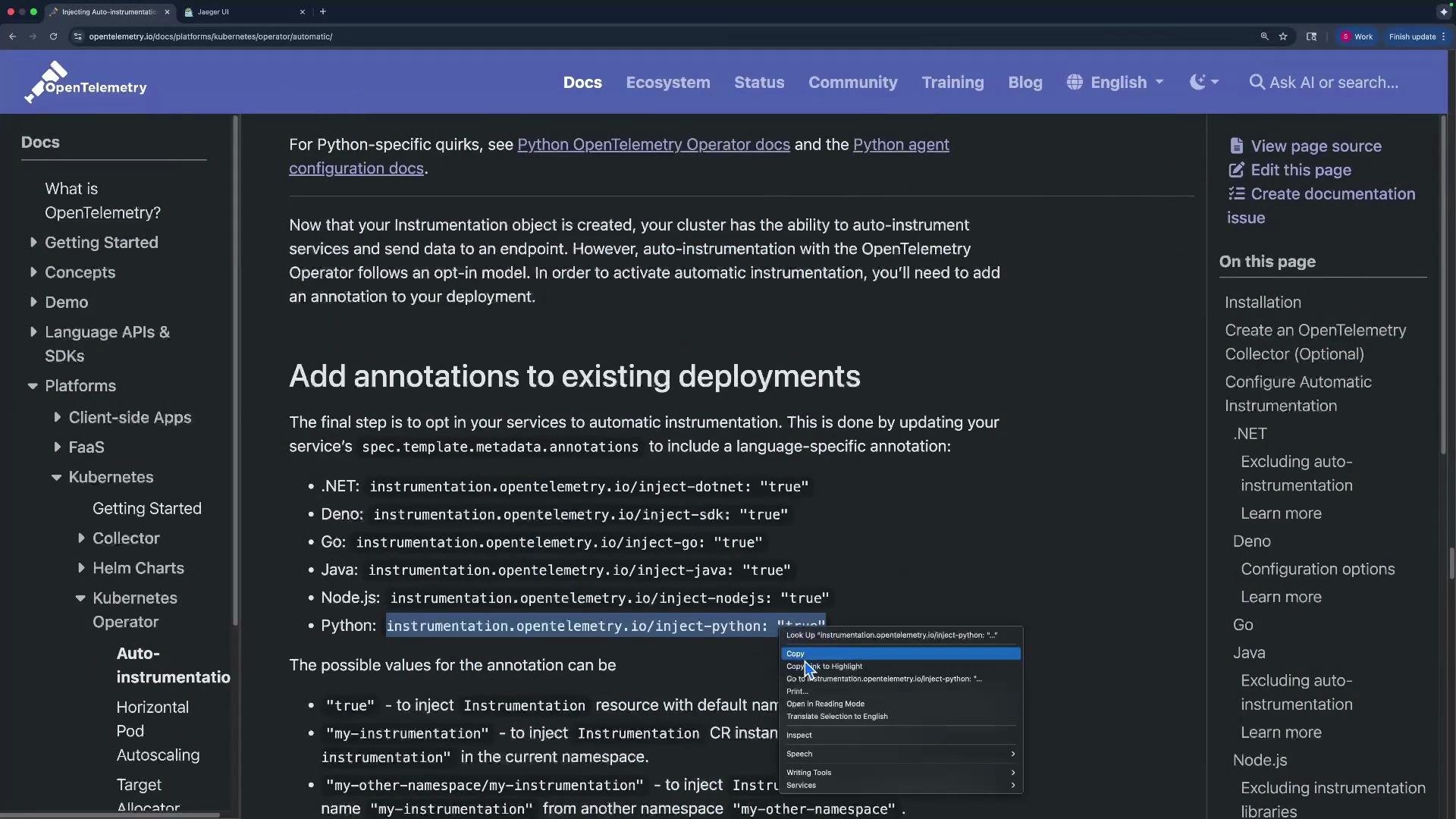
Task: Open the Blog navigation item
Action: coord(1025,83)
